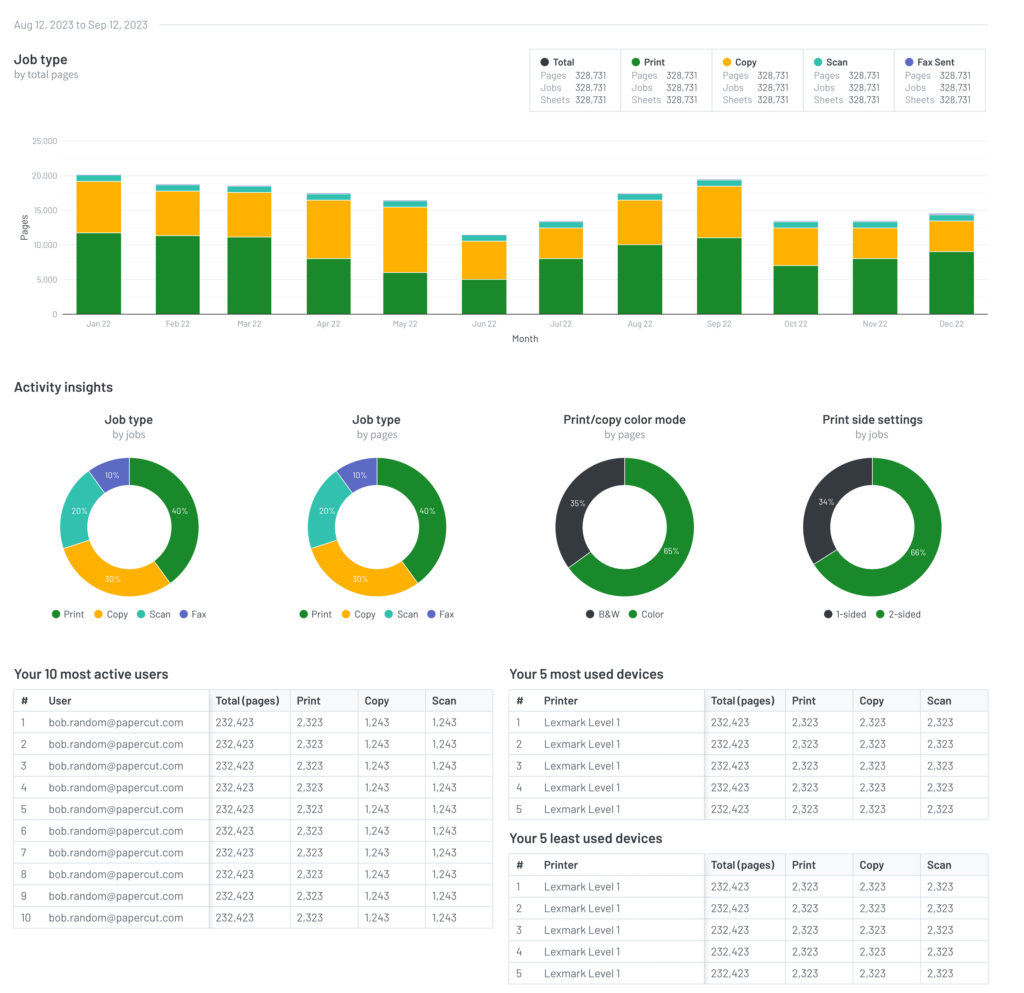The image size is (1024, 993).
Task: Open row 10 user bob.random@papercut.com
Action: (x=116, y=918)
